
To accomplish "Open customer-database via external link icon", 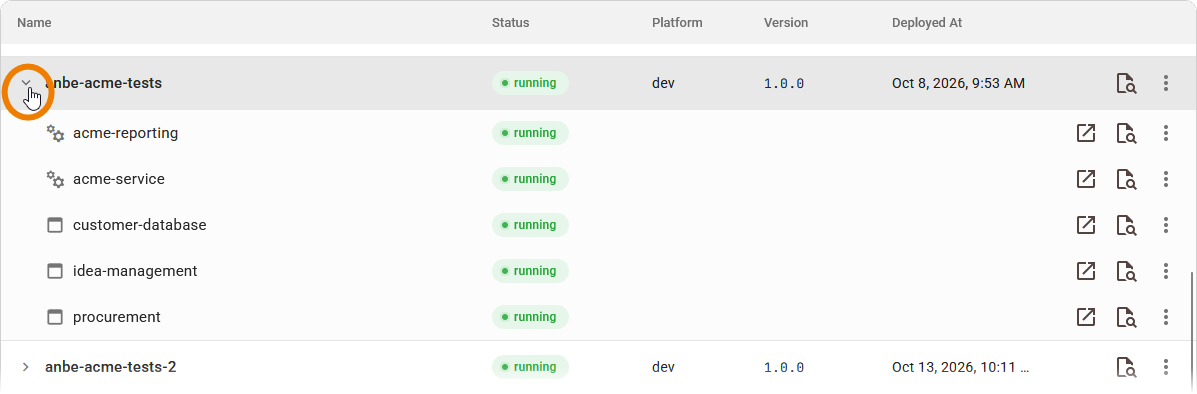I will pyautogui.click(x=1086, y=224).
